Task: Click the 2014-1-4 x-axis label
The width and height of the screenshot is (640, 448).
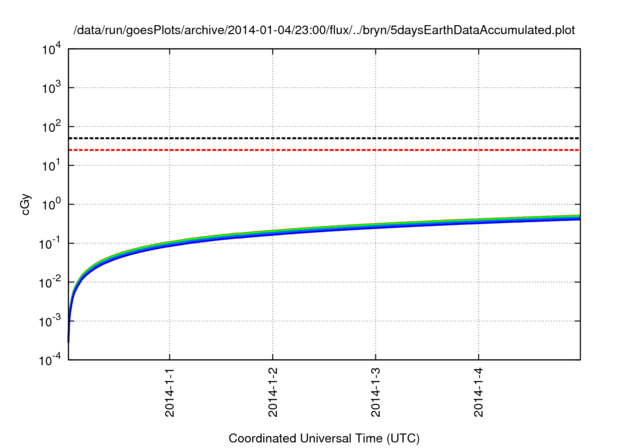Action: click(478, 392)
